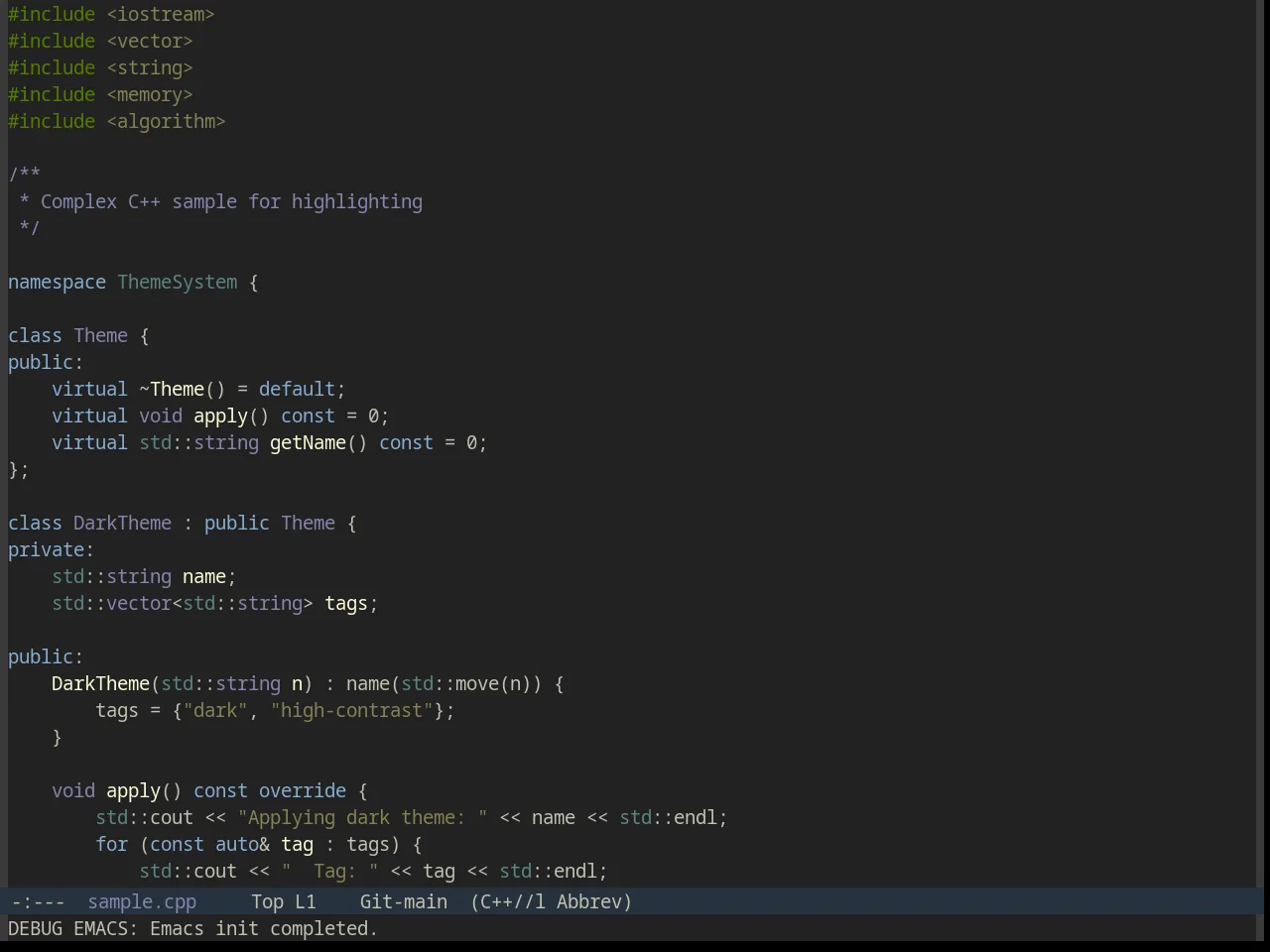Place cursor on '#include <memory>' line
The height and width of the screenshot is (952, 1270).
(x=100, y=94)
